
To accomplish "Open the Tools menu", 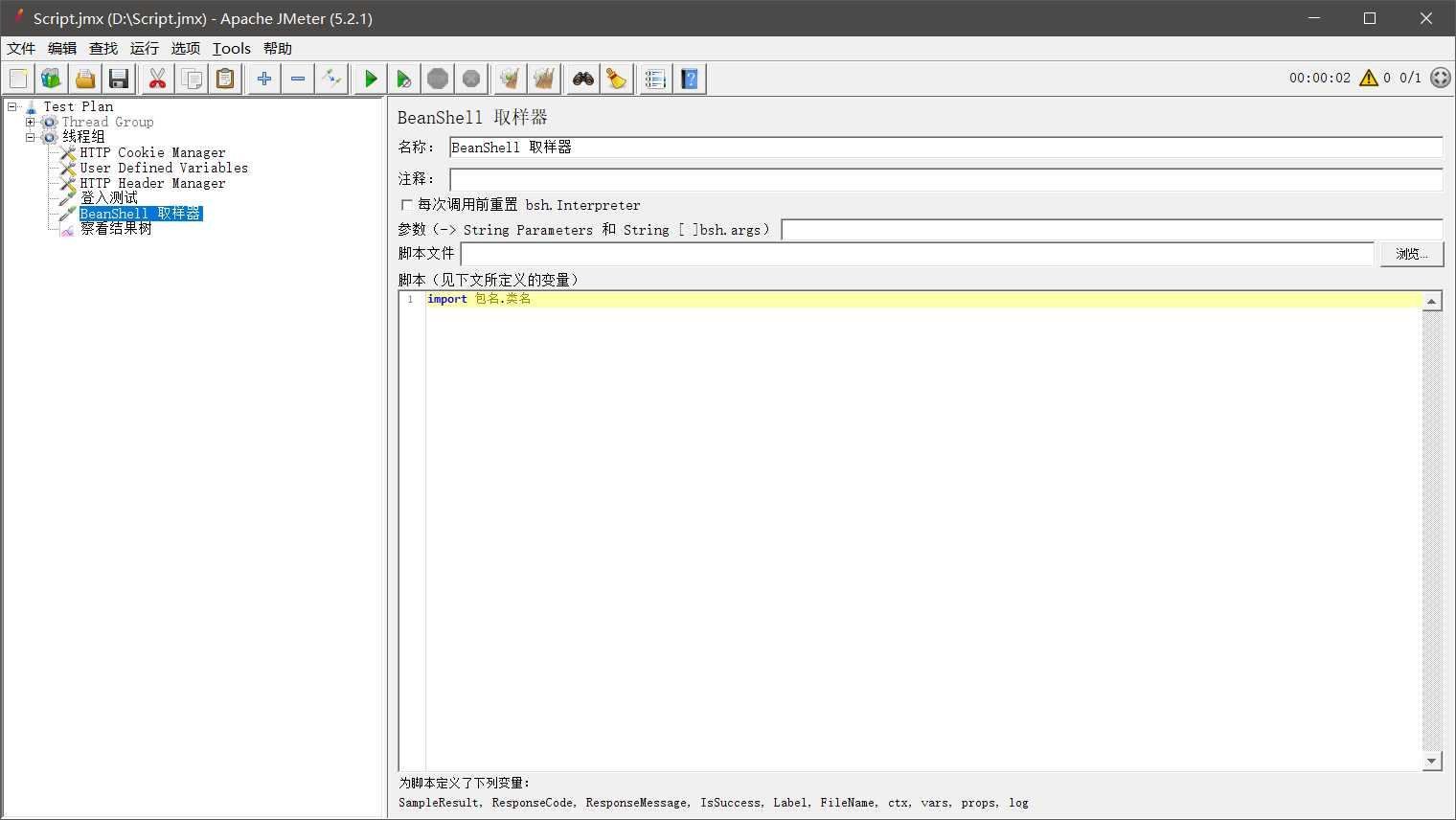I will [x=232, y=48].
